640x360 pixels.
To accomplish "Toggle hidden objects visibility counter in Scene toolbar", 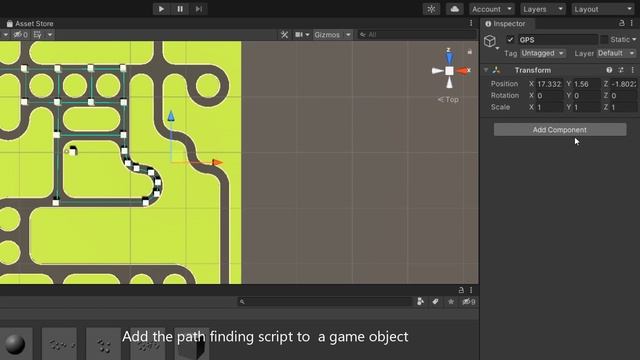I will (x=21, y=35).
